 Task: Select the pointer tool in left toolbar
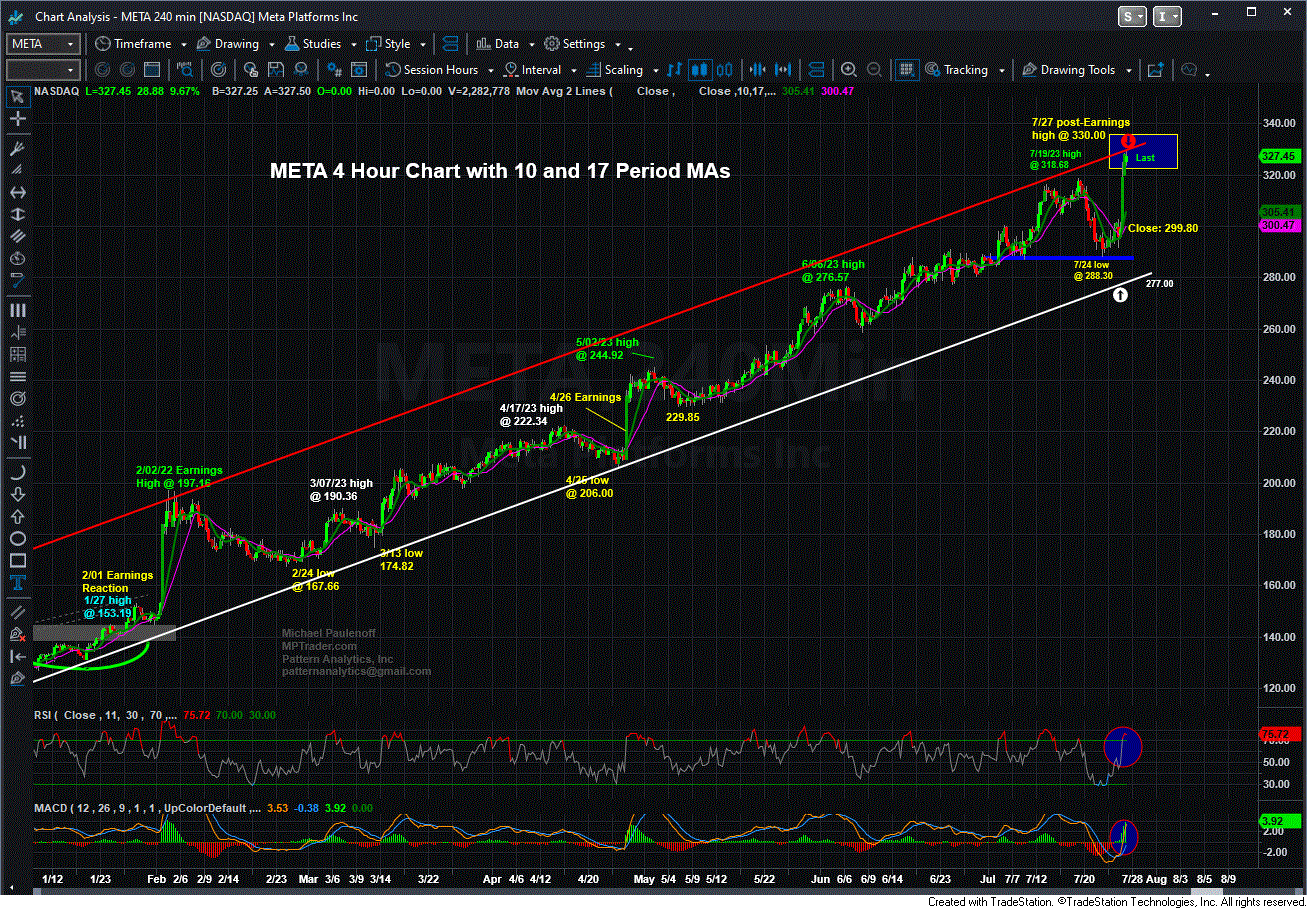pyautogui.click(x=17, y=96)
